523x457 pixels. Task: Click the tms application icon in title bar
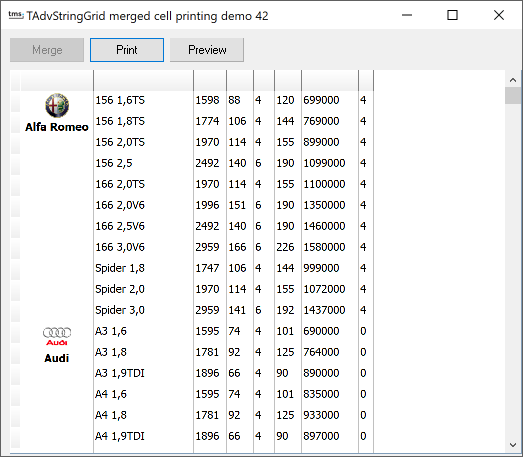(x=16, y=15)
